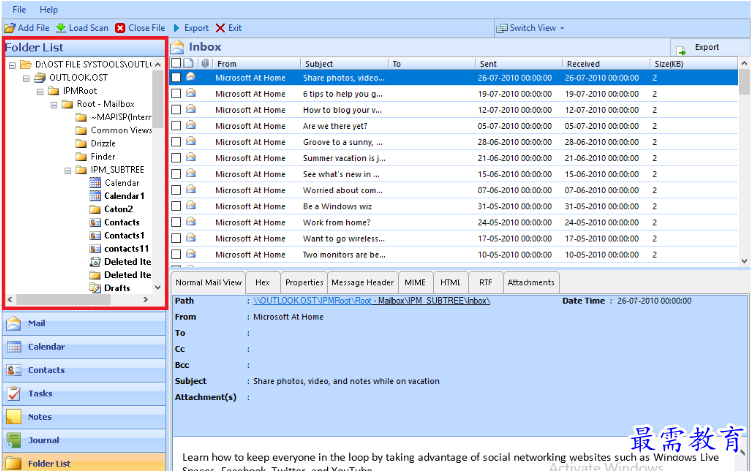Click the envelope icon of 'Are we there yet?' row
The width and height of the screenshot is (752, 471).
coord(191,125)
